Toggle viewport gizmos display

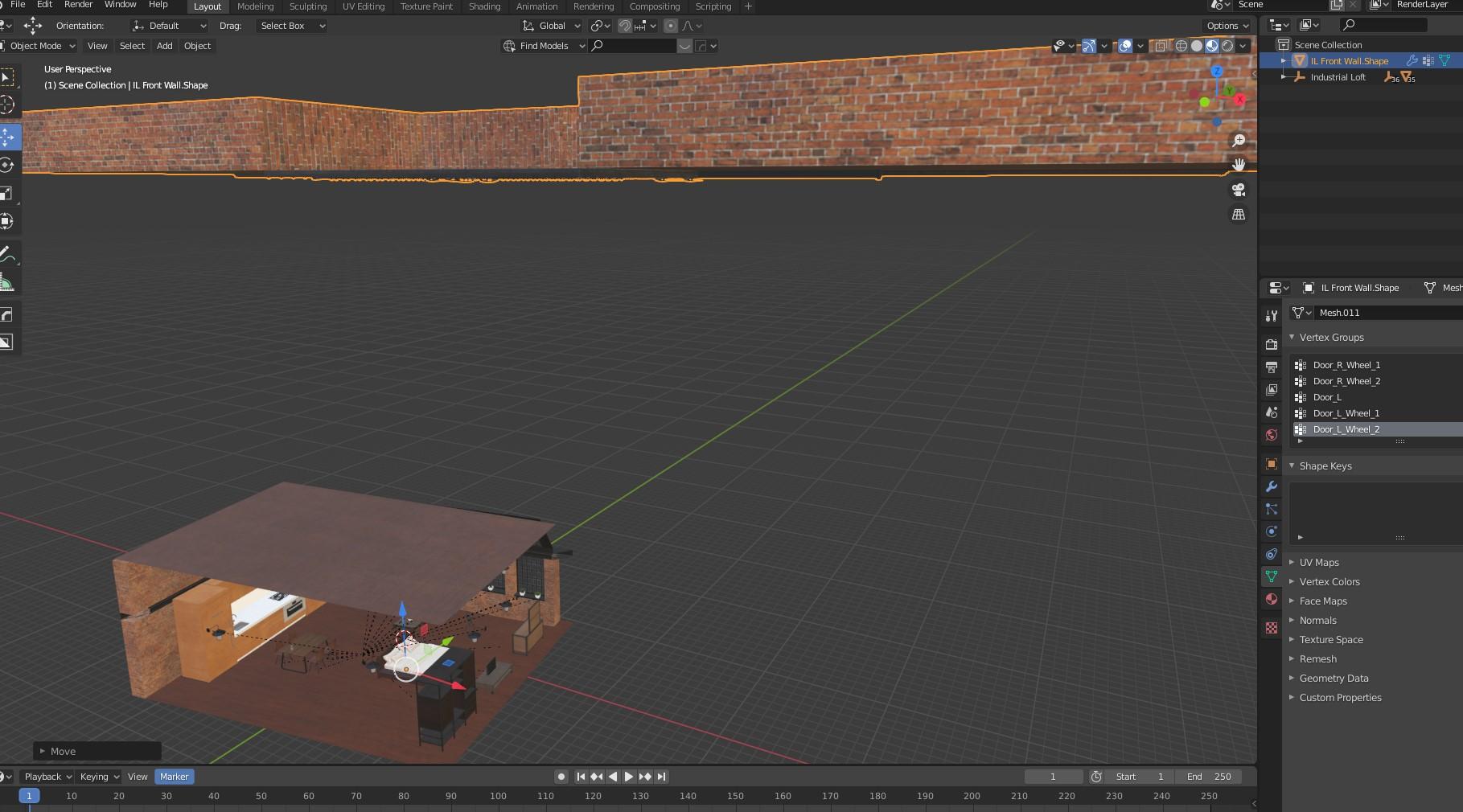click(x=1088, y=46)
